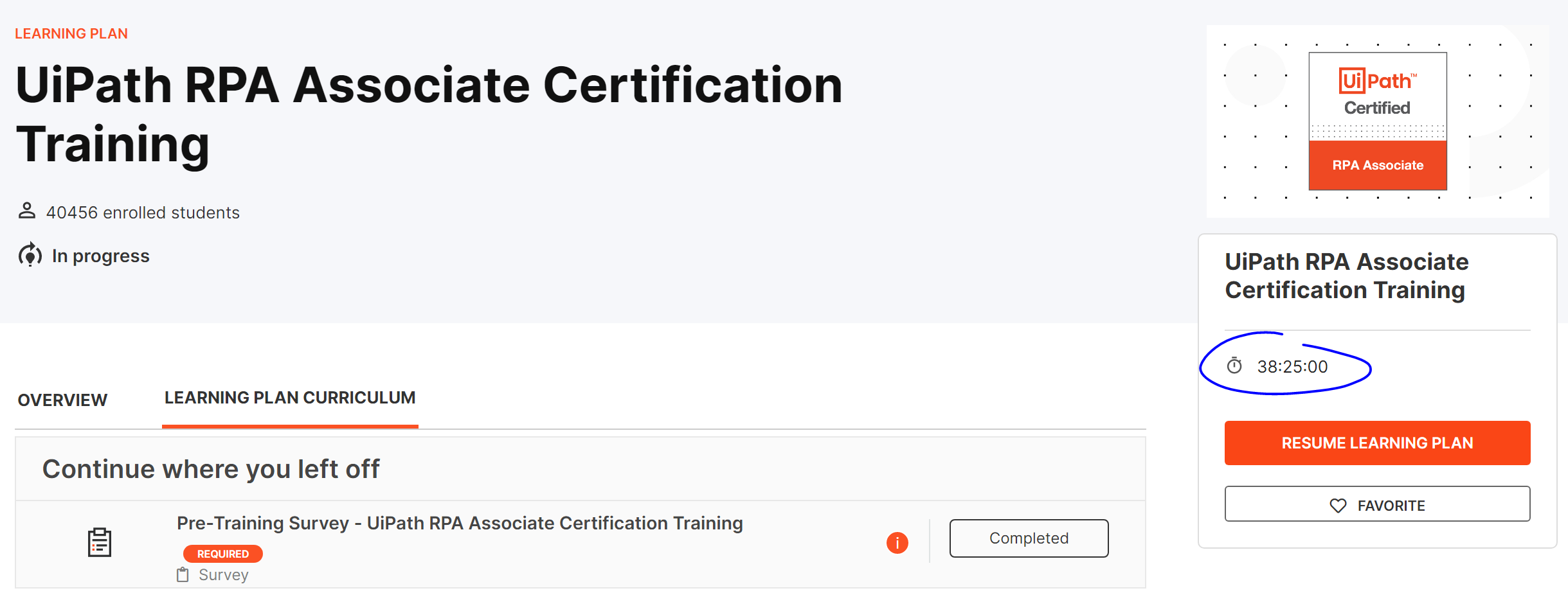Click the 38:25:00 duration text

(1292, 367)
